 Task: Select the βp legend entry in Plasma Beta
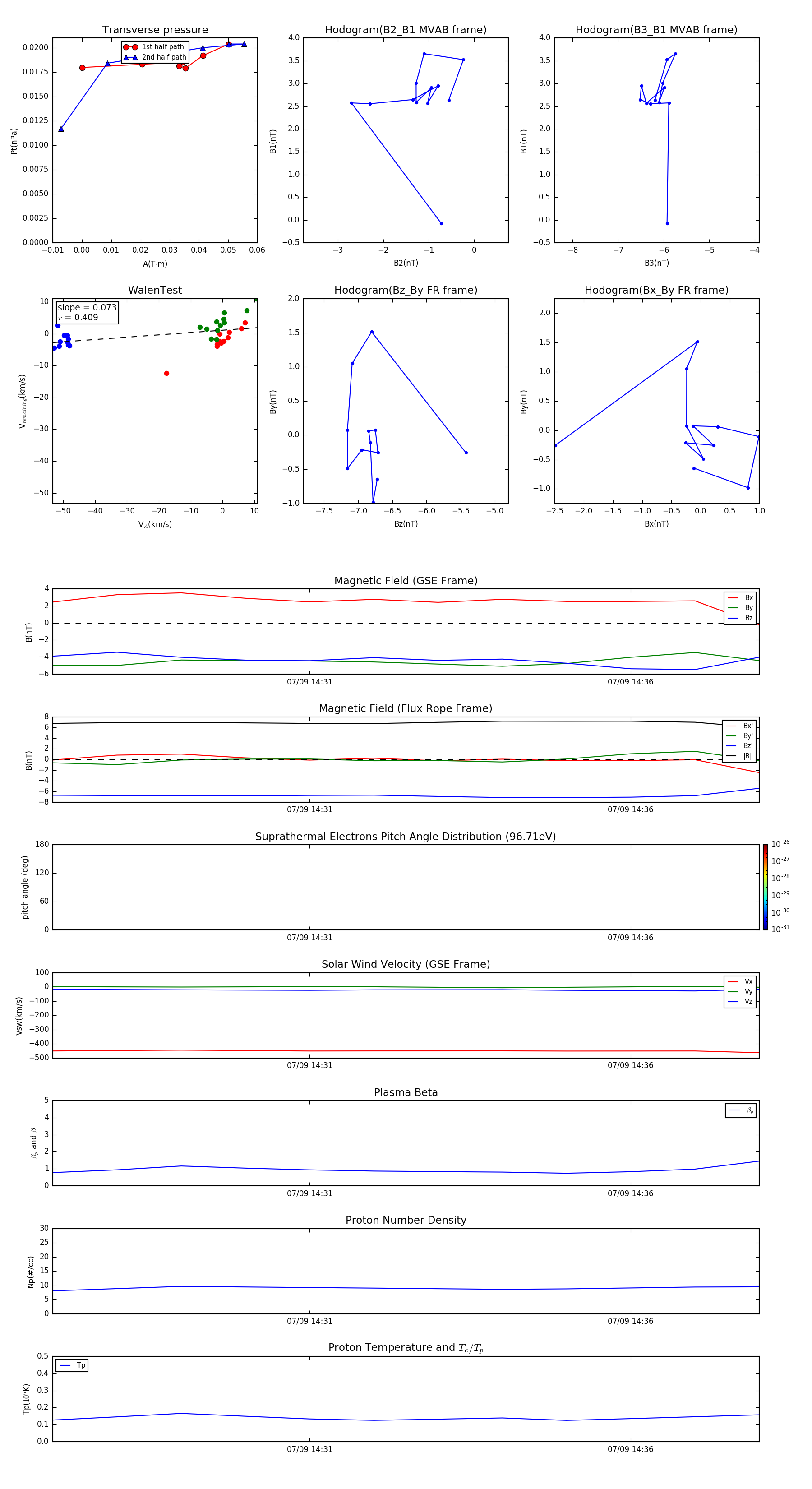coord(741,1110)
